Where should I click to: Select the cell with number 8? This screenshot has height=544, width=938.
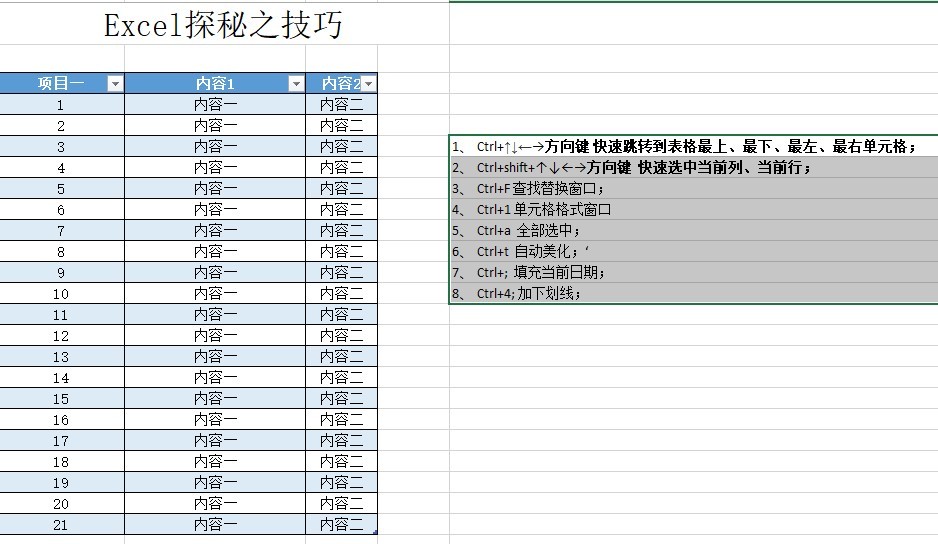61,251
